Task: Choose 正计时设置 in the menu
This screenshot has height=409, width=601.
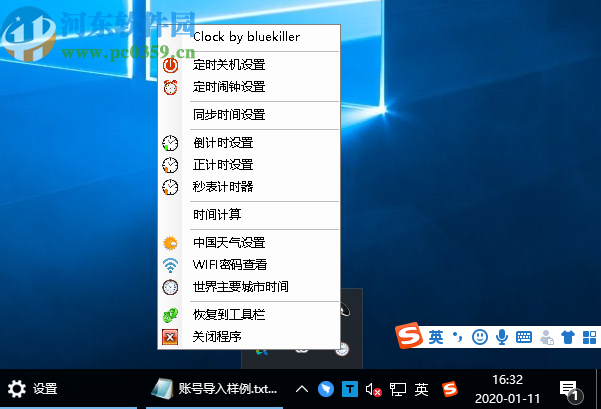Action: 249,165
